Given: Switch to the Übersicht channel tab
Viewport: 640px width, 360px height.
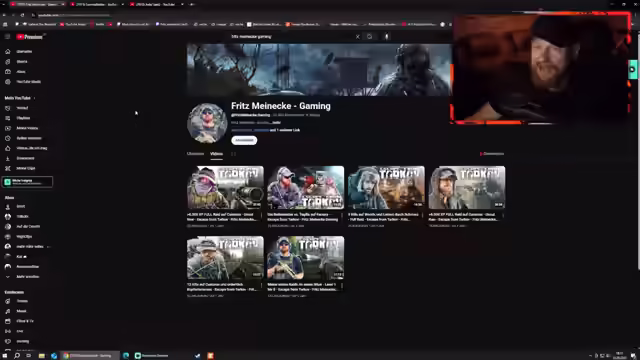Looking at the screenshot, I should click(x=195, y=154).
